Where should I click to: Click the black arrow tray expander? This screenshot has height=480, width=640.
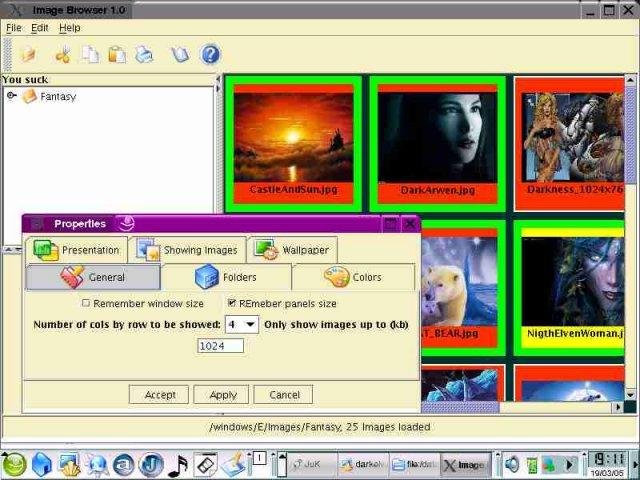[570, 464]
